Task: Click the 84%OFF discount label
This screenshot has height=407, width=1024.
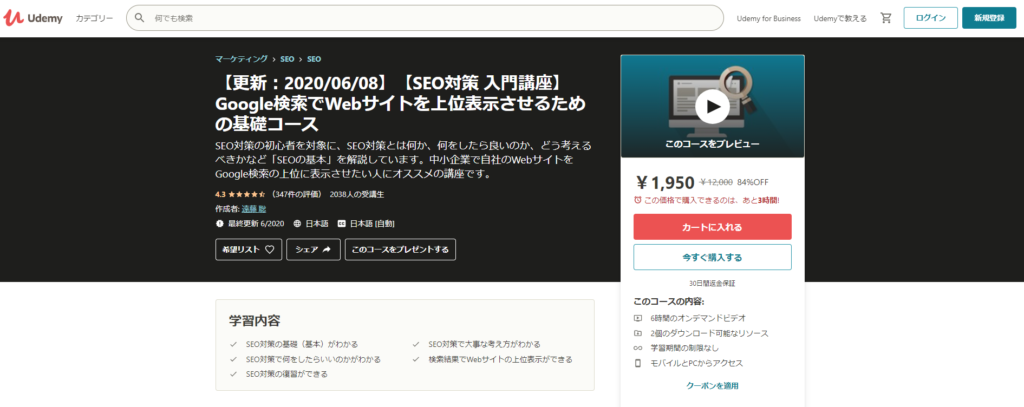Action: [x=754, y=182]
